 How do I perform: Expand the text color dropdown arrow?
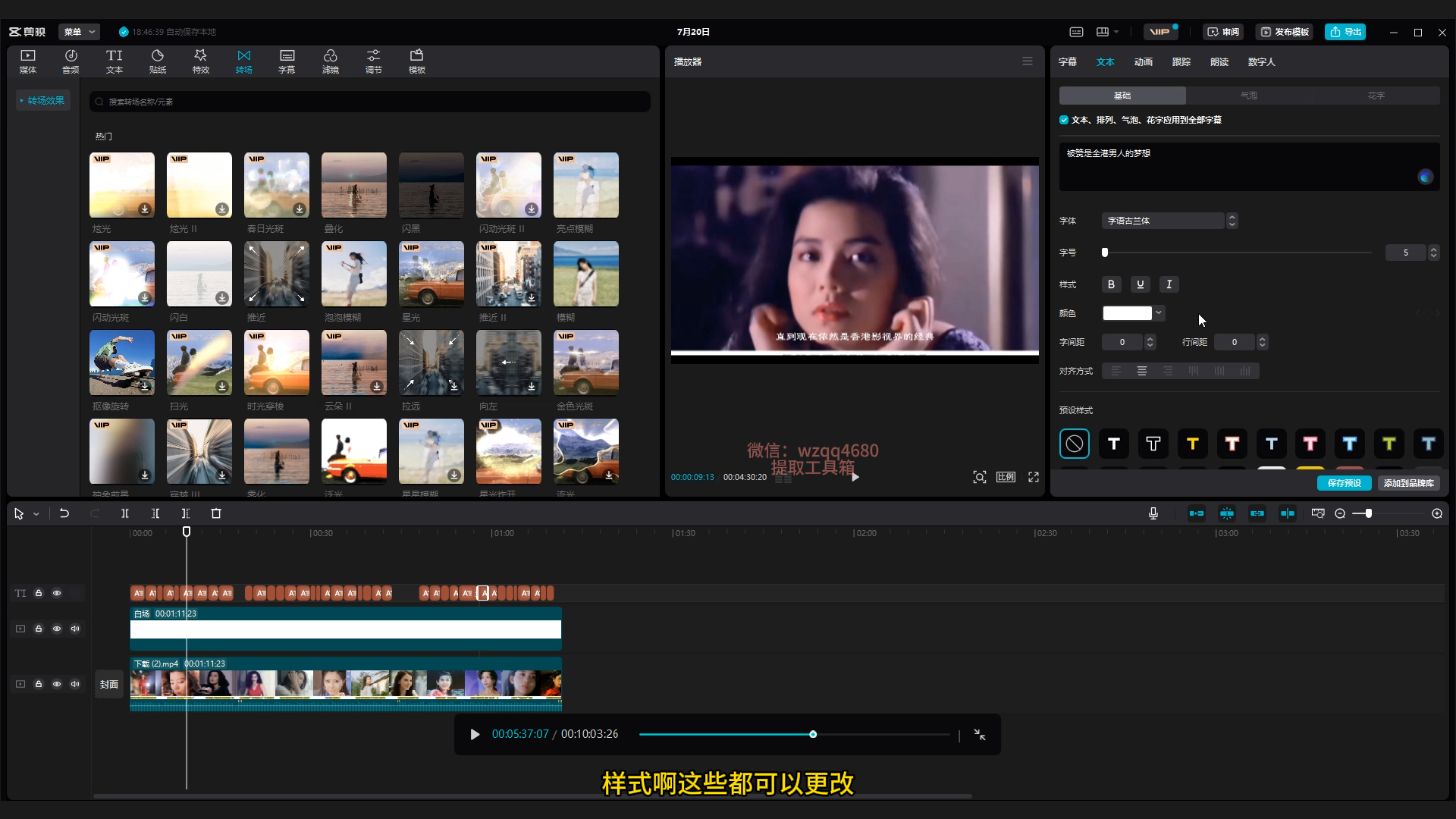(x=1159, y=312)
